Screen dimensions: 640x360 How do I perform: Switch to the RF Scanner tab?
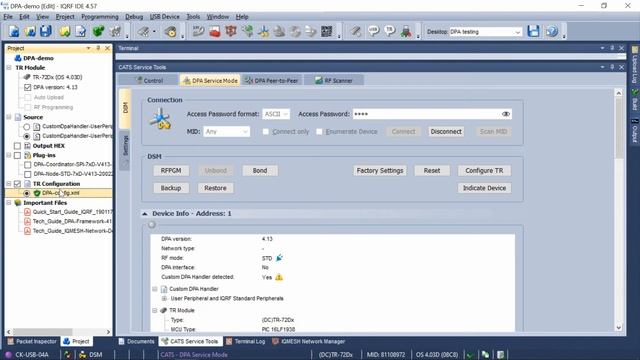click(x=334, y=80)
